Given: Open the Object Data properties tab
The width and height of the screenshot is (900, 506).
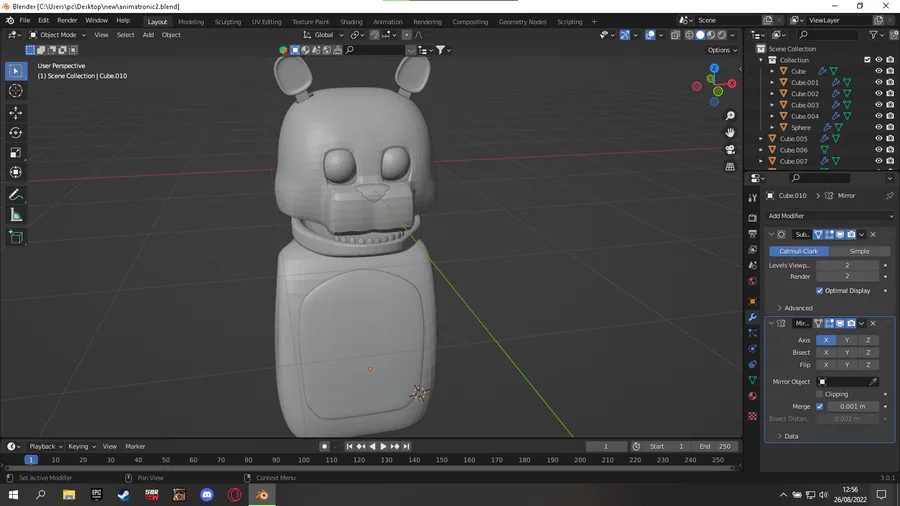Looking at the screenshot, I should pyautogui.click(x=752, y=380).
